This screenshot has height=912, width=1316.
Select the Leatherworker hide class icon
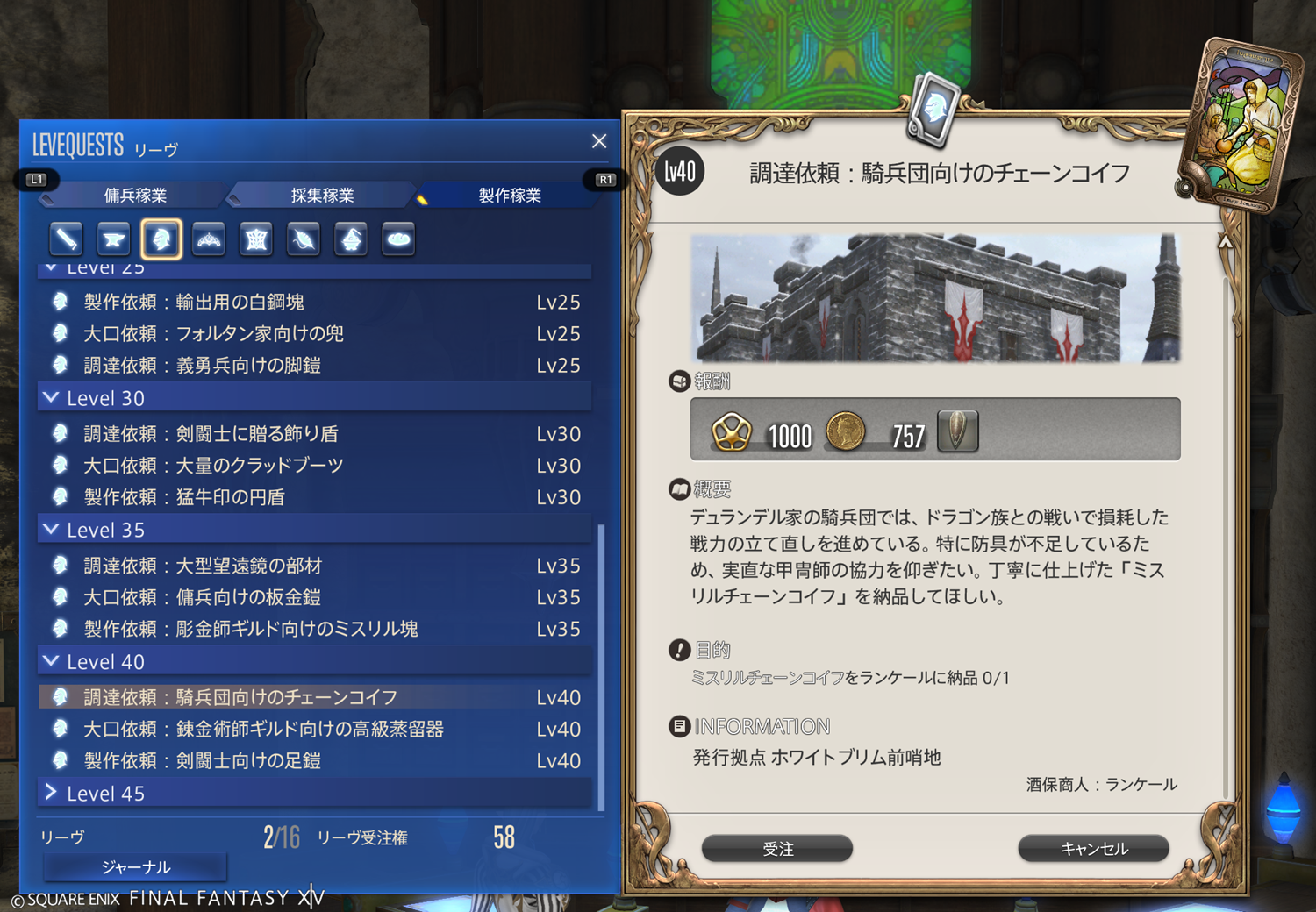point(256,239)
